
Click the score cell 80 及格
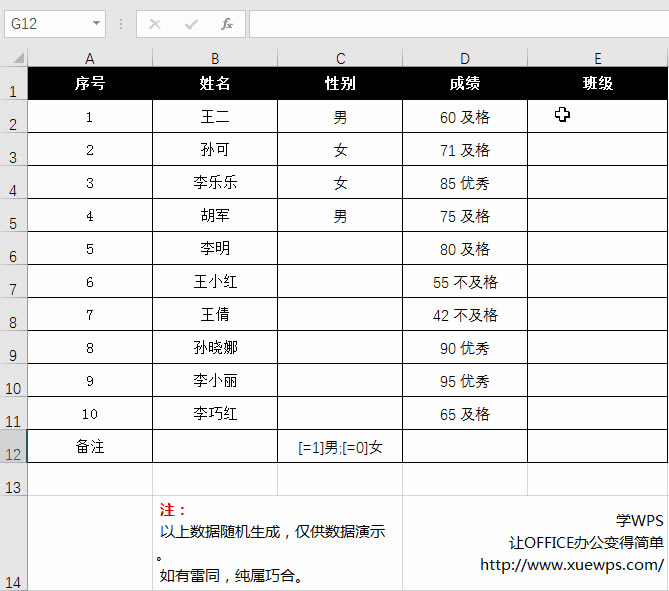(x=465, y=248)
